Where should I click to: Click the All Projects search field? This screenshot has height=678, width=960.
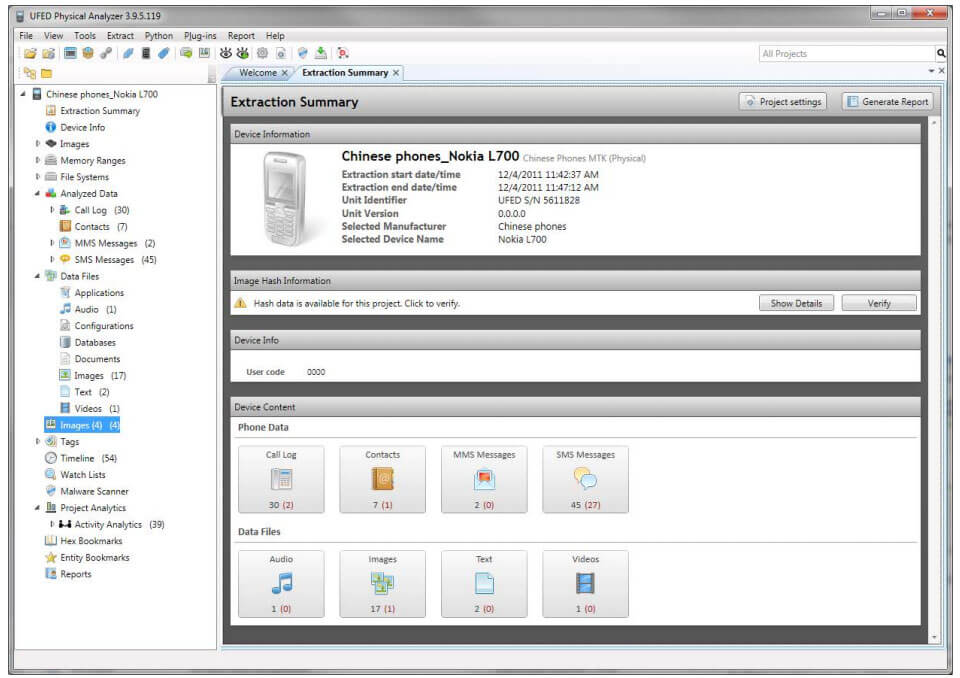[847, 54]
